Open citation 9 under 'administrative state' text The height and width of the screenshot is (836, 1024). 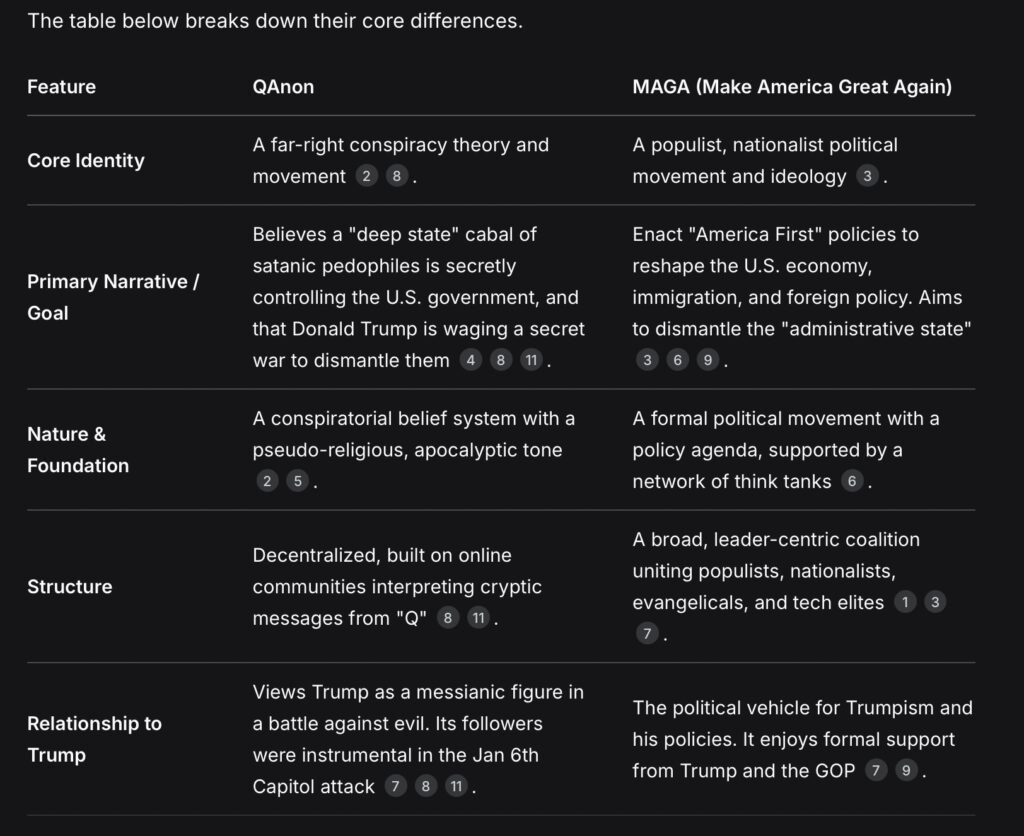(x=708, y=360)
